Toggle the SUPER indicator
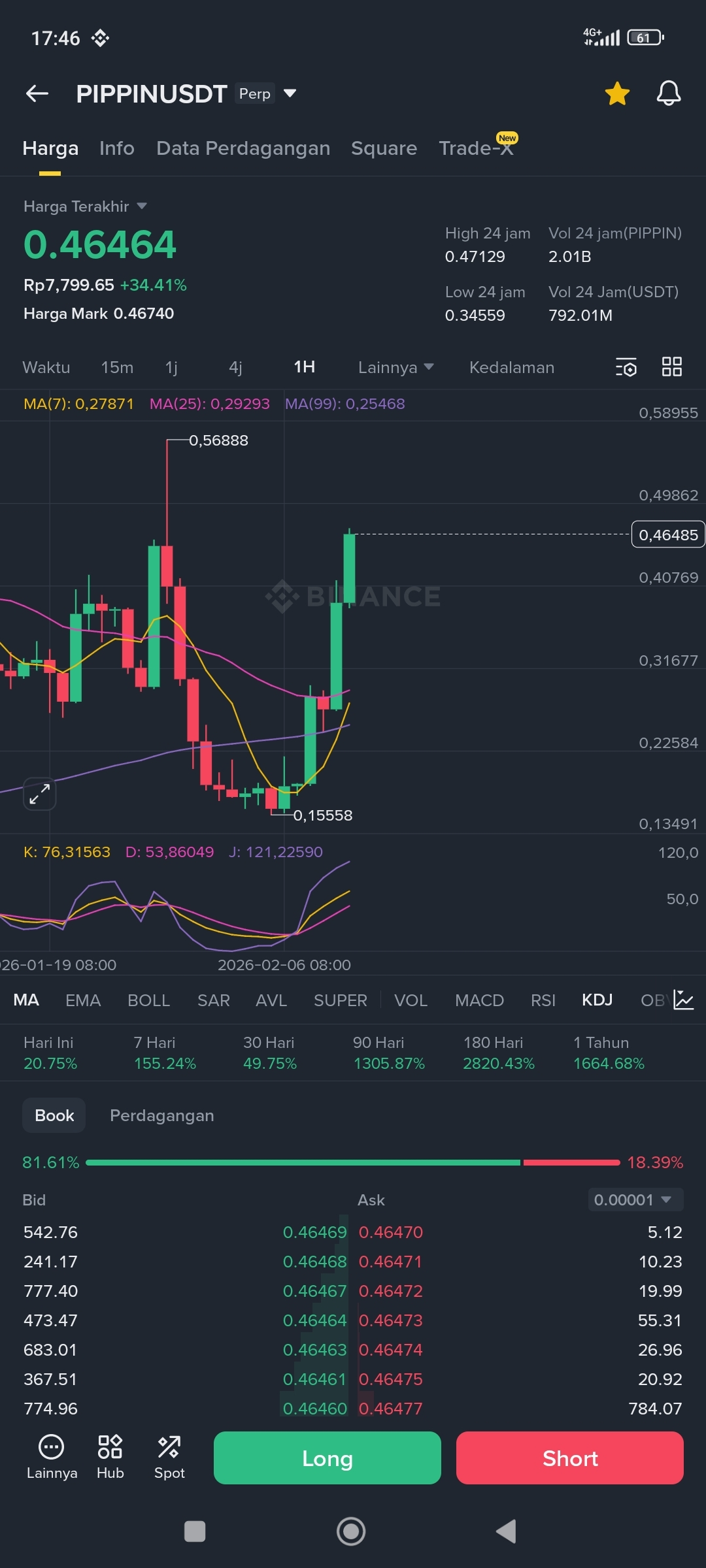Image resolution: width=706 pixels, height=1568 pixels. point(340,1000)
